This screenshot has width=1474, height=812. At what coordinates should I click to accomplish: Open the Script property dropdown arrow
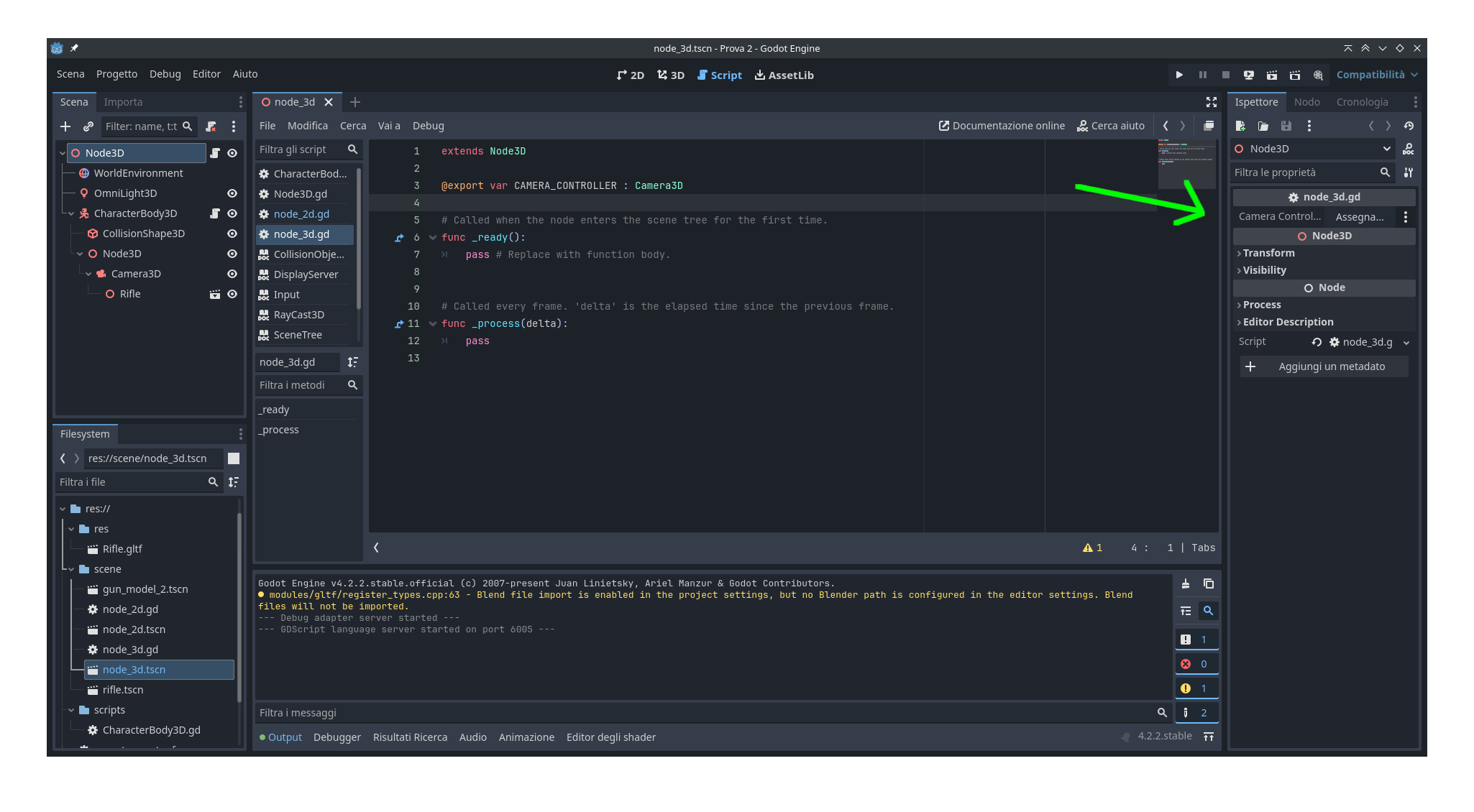click(1406, 343)
